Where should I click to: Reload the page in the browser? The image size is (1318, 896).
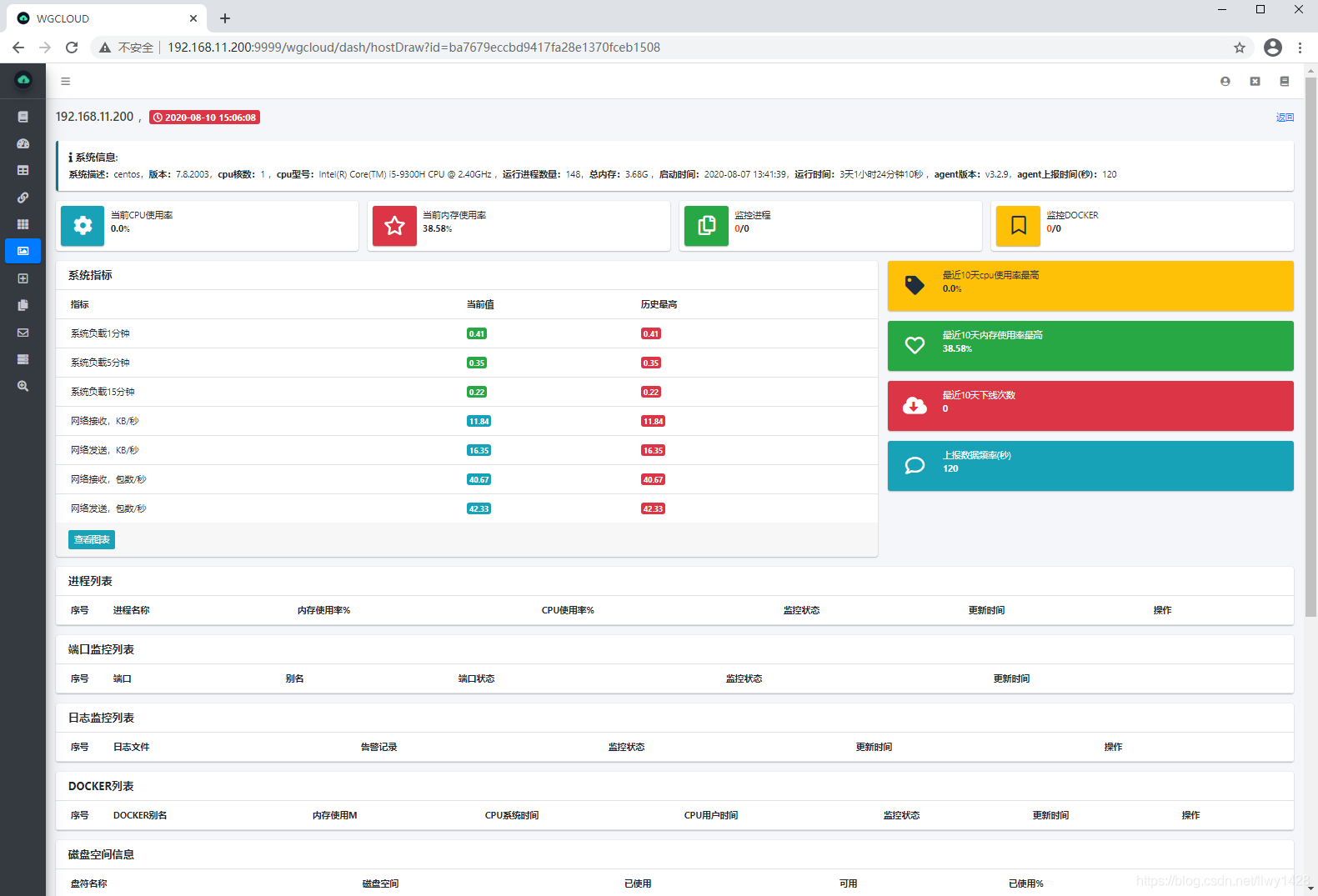pyautogui.click(x=72, y=48)
